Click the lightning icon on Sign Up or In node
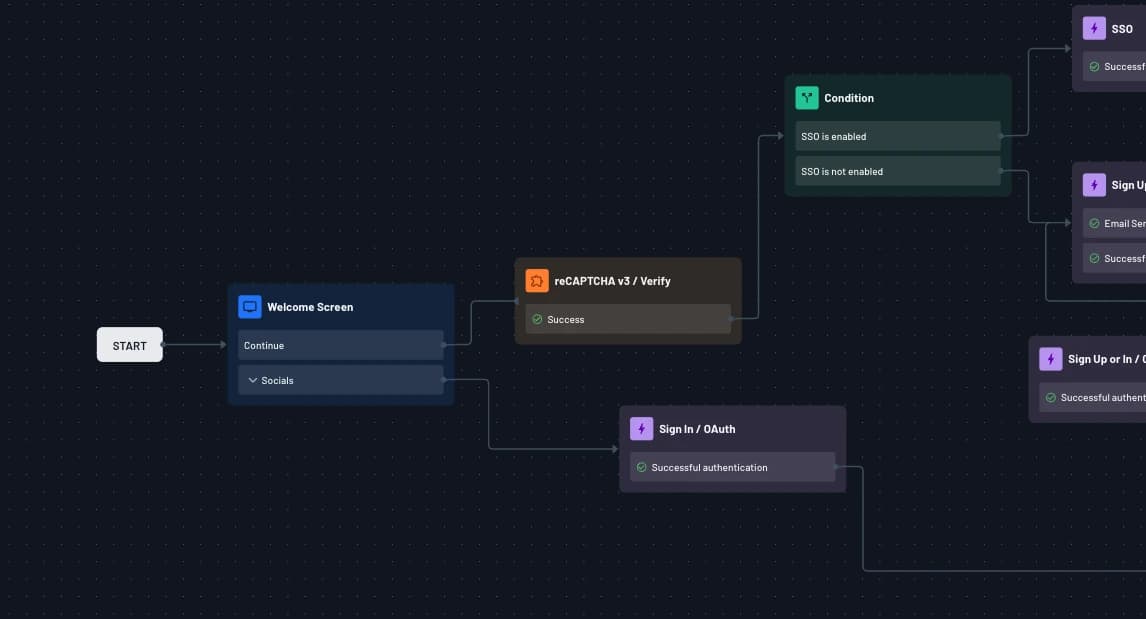 point(1051,359)
